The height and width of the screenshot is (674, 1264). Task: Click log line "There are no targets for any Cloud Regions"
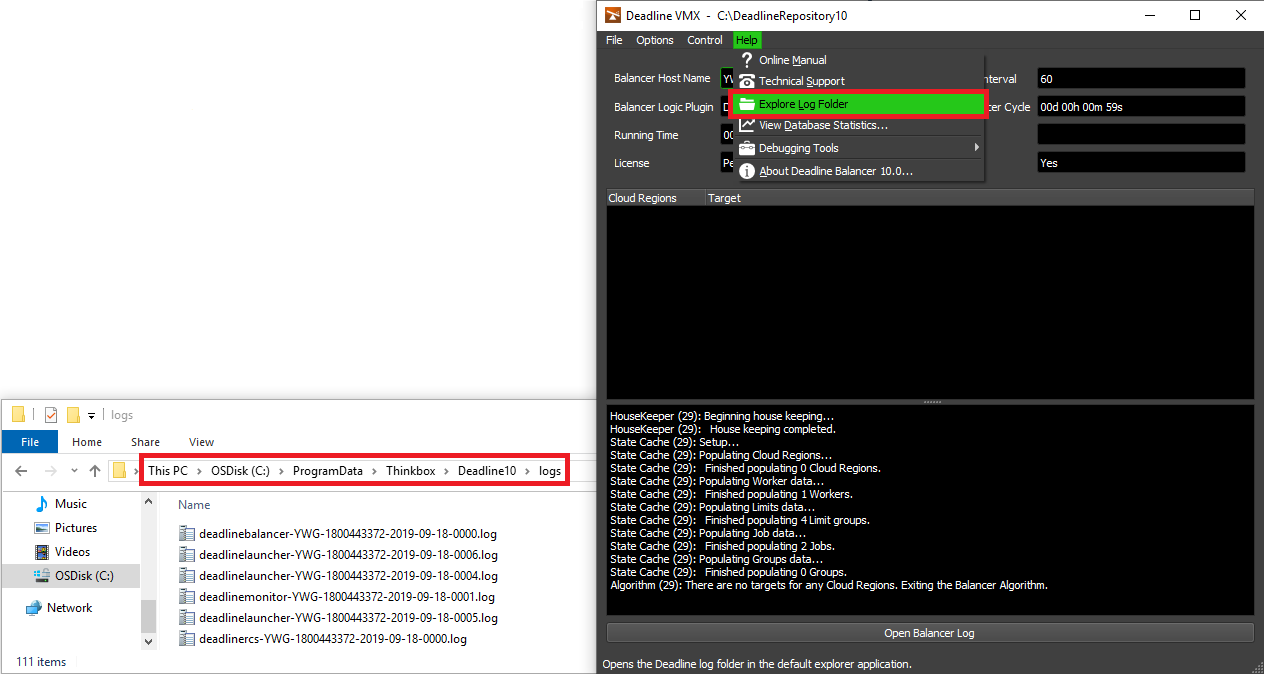791,585
